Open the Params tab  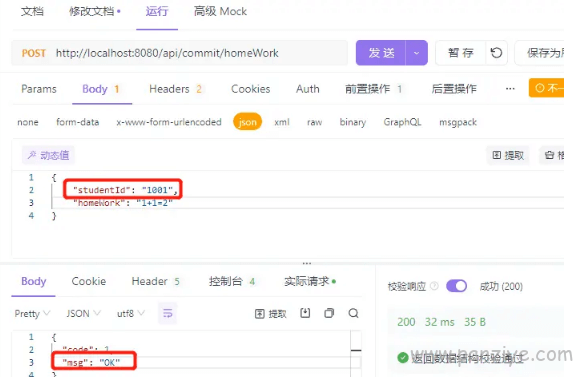coord(39,89)
